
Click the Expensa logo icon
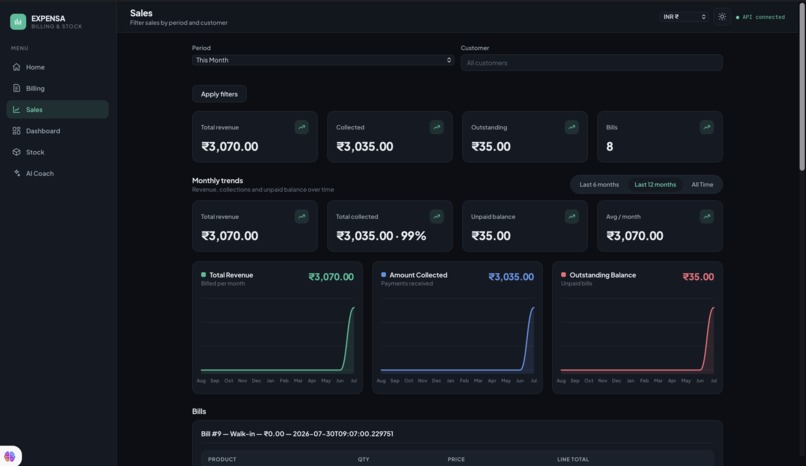(x=18, y=22)
